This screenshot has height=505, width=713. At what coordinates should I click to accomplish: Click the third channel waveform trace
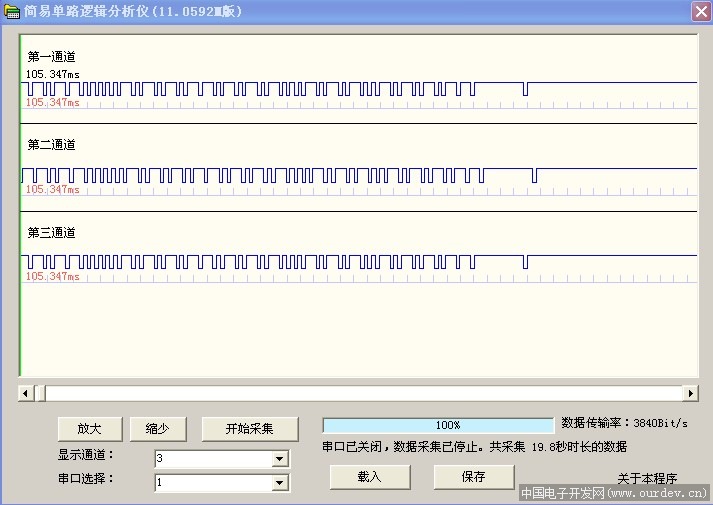tap(359, 262)
